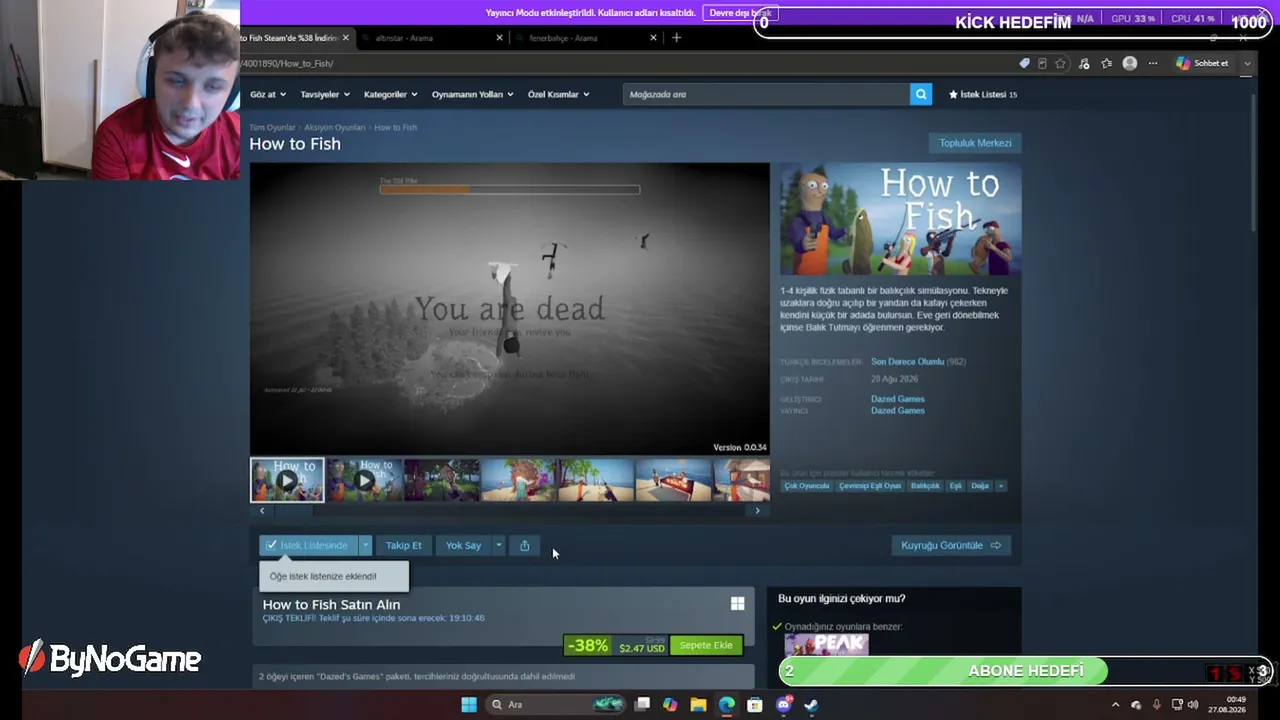Screen dimensions: 1280x720
Task: Open the Göz at menu
Action: click(268, 94)
